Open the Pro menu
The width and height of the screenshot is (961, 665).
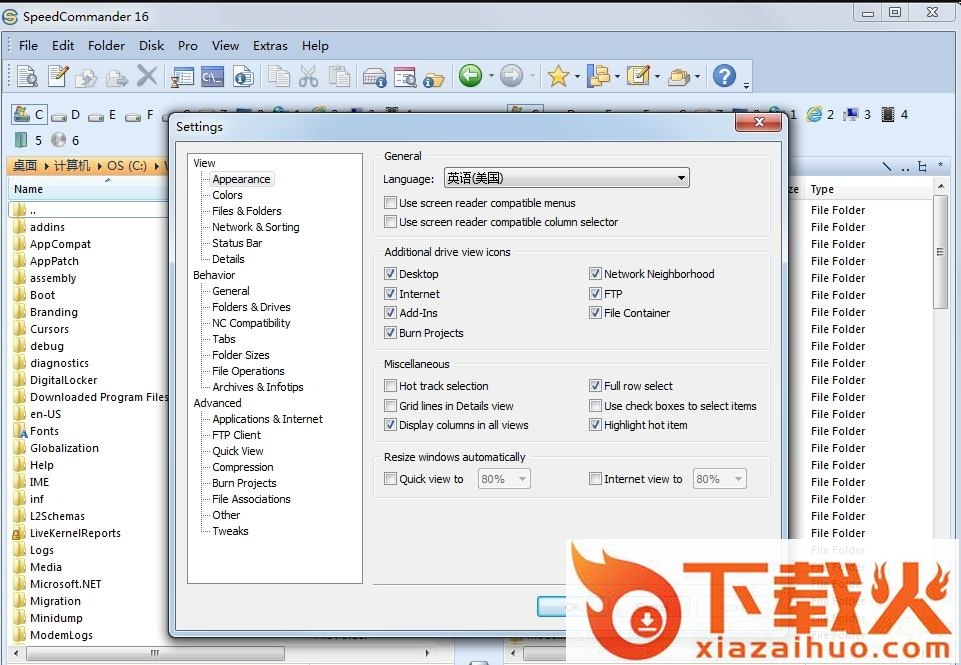[188, 45]
